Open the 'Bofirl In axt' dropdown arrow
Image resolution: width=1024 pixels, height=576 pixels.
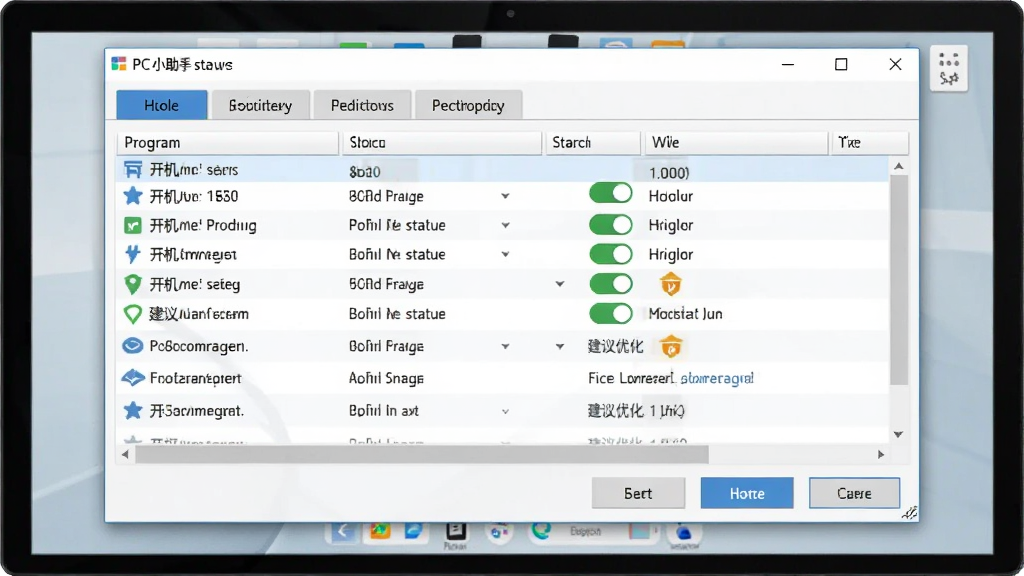(505, 411)
